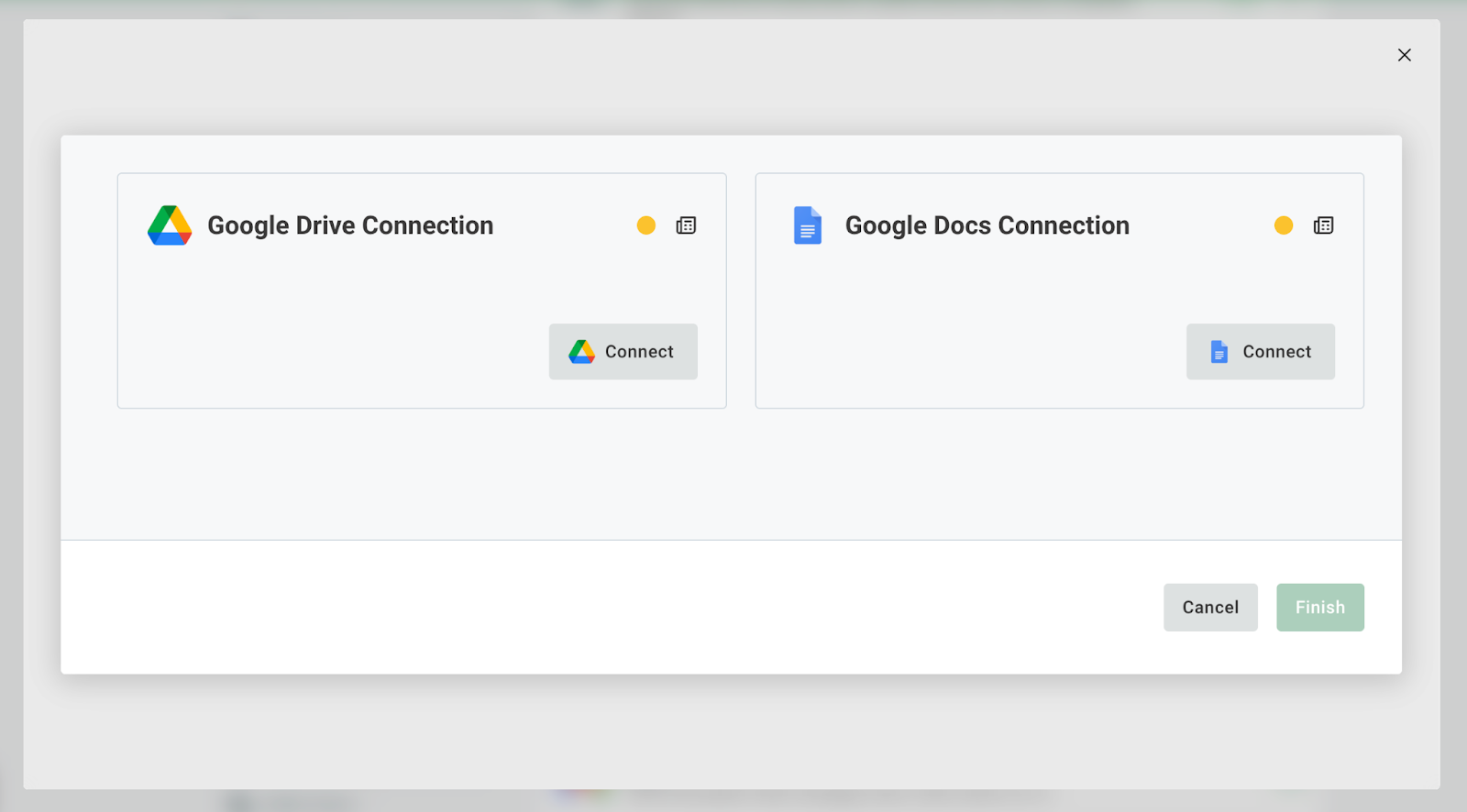
Task: Close the dialog with the X
Action: (1404, 55)
